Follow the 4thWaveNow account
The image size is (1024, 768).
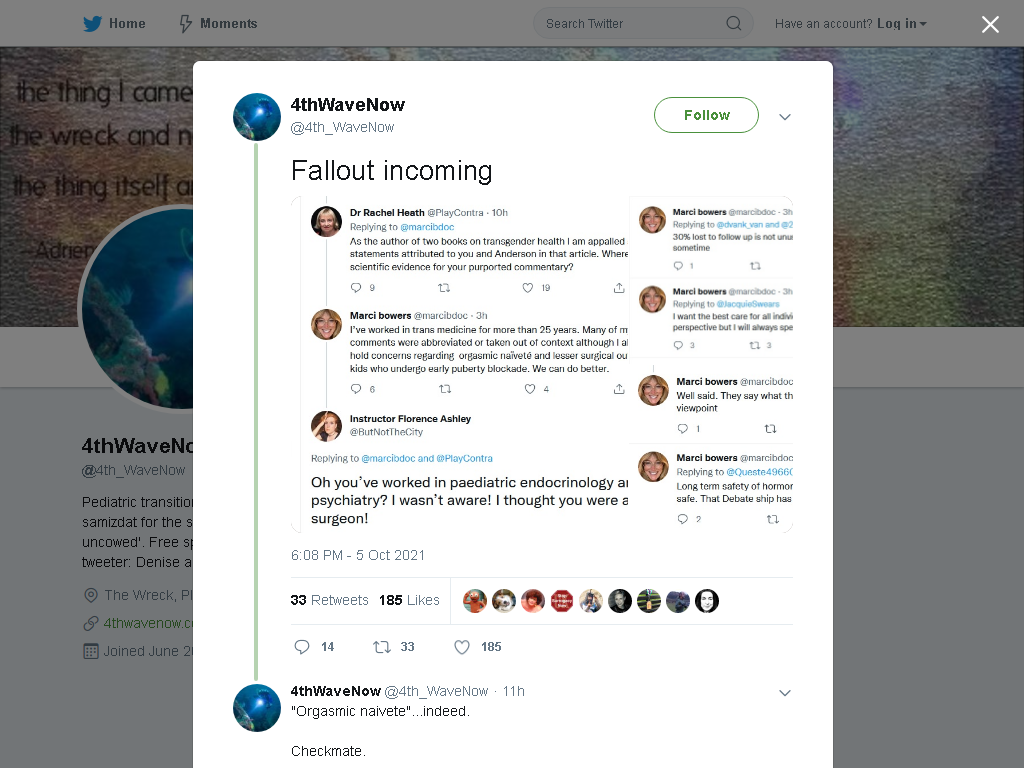(x=706, y=115)
